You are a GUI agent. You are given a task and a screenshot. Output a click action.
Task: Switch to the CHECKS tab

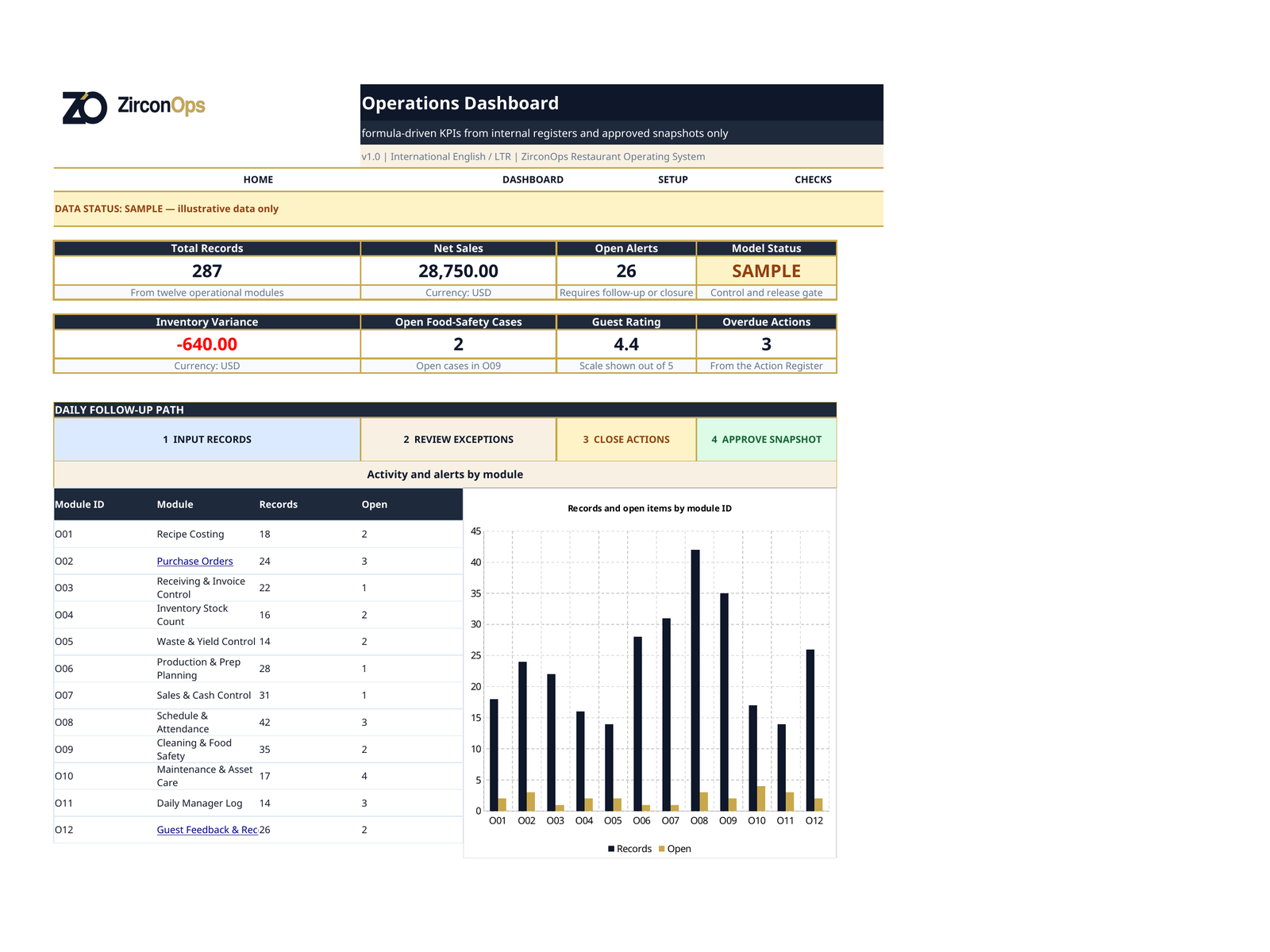click(813, 180)
